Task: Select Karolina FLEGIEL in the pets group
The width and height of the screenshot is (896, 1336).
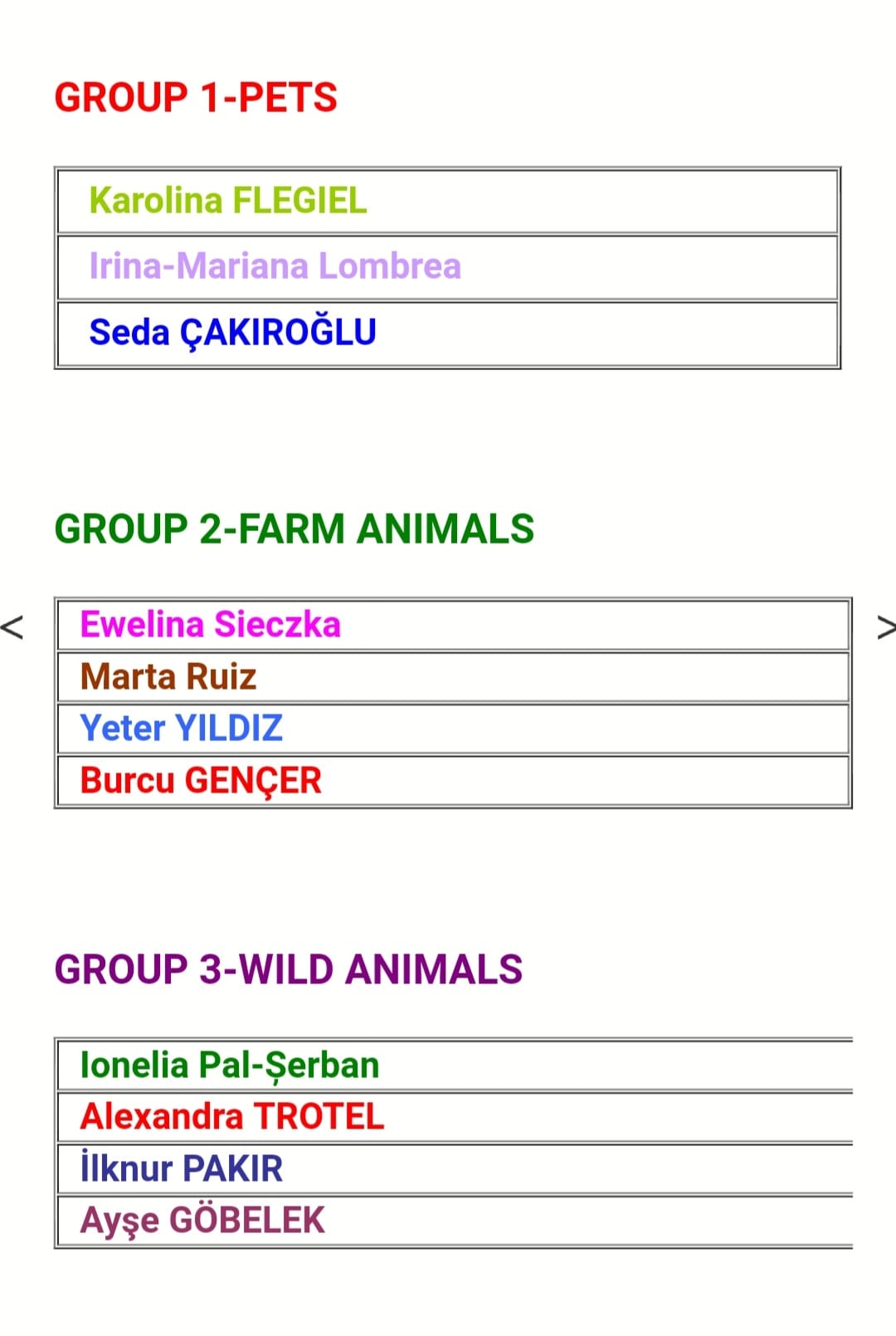Action: point(227,201)
